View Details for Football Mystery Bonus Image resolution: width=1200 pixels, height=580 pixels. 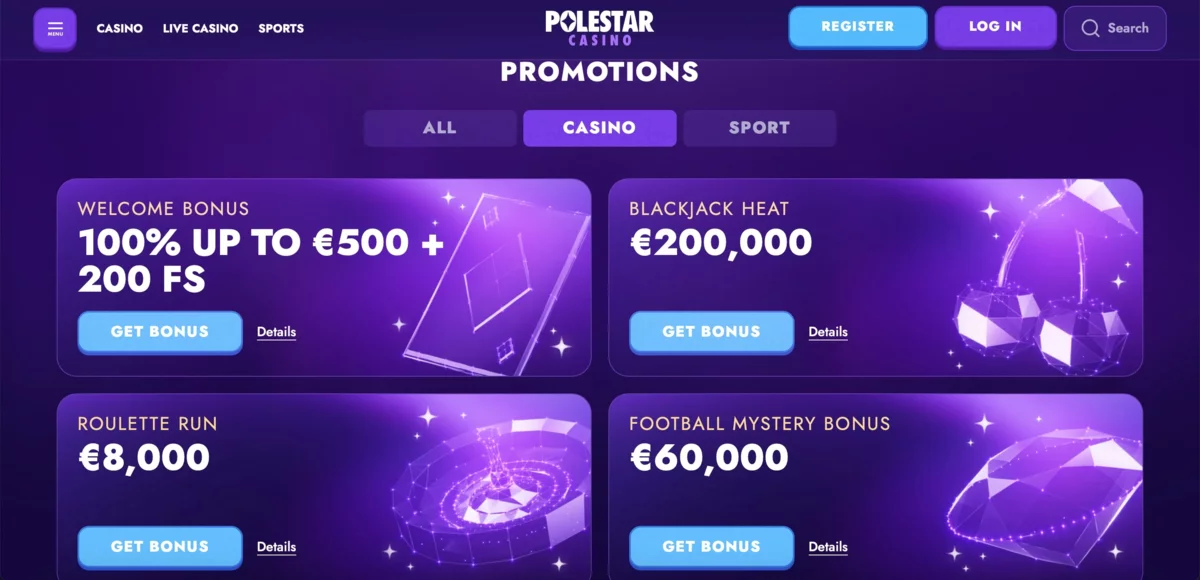(828, 547)
